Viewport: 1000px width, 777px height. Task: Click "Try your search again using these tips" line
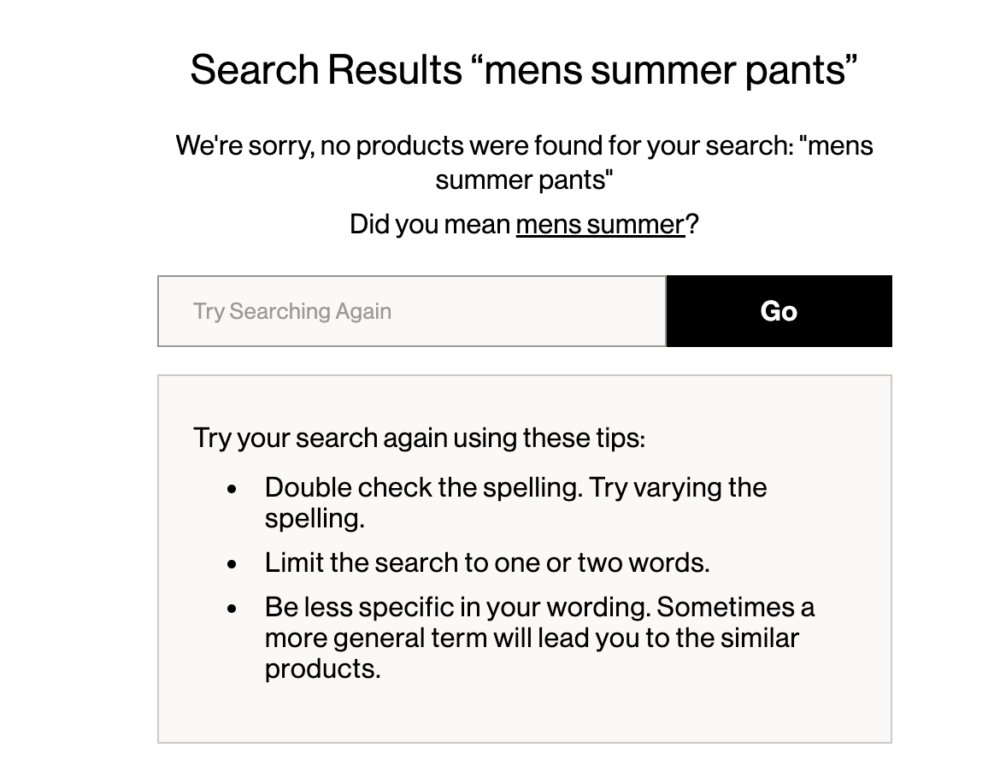point(419,438)
